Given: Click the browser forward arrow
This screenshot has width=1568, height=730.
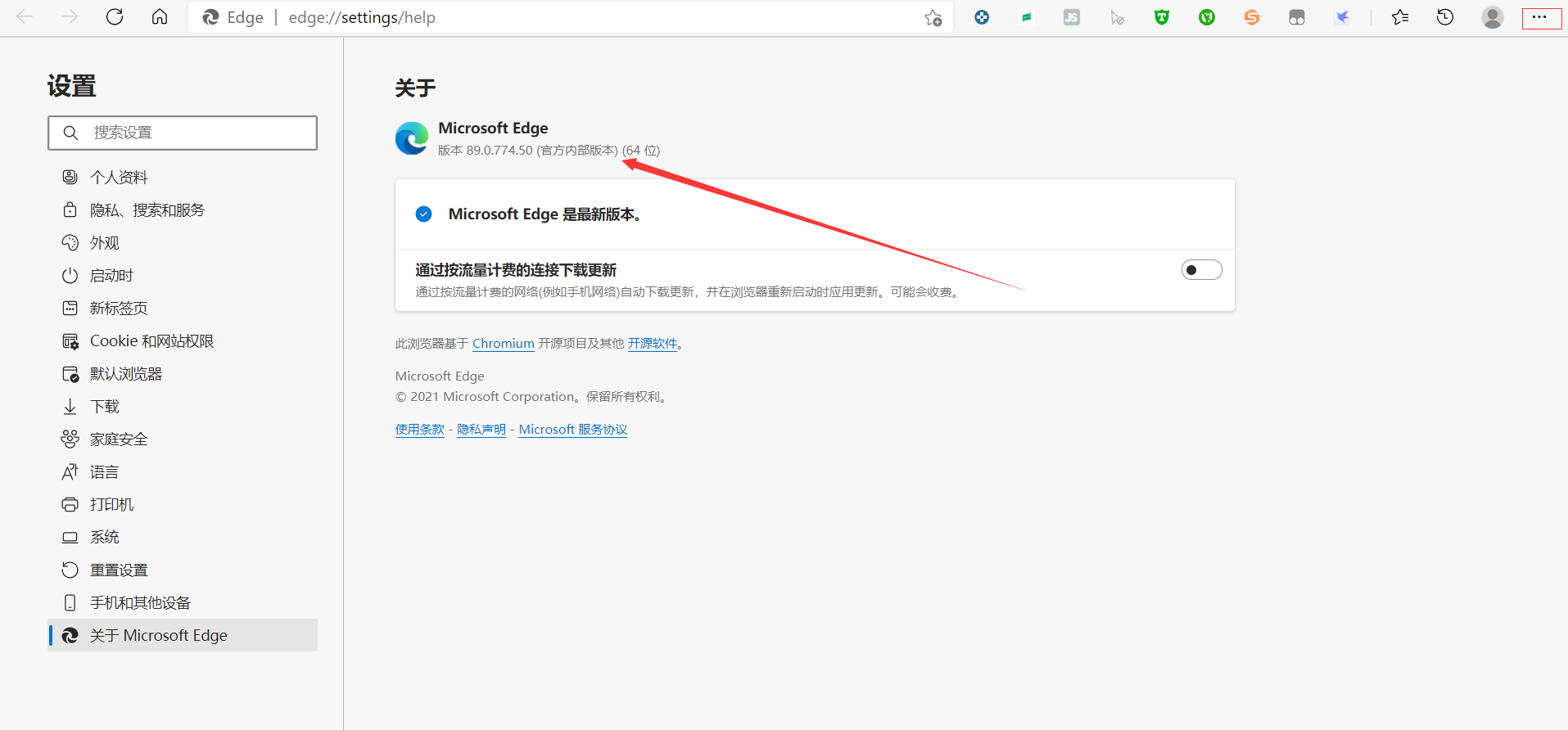Looking at the screenshot, I should click(70, 17).
